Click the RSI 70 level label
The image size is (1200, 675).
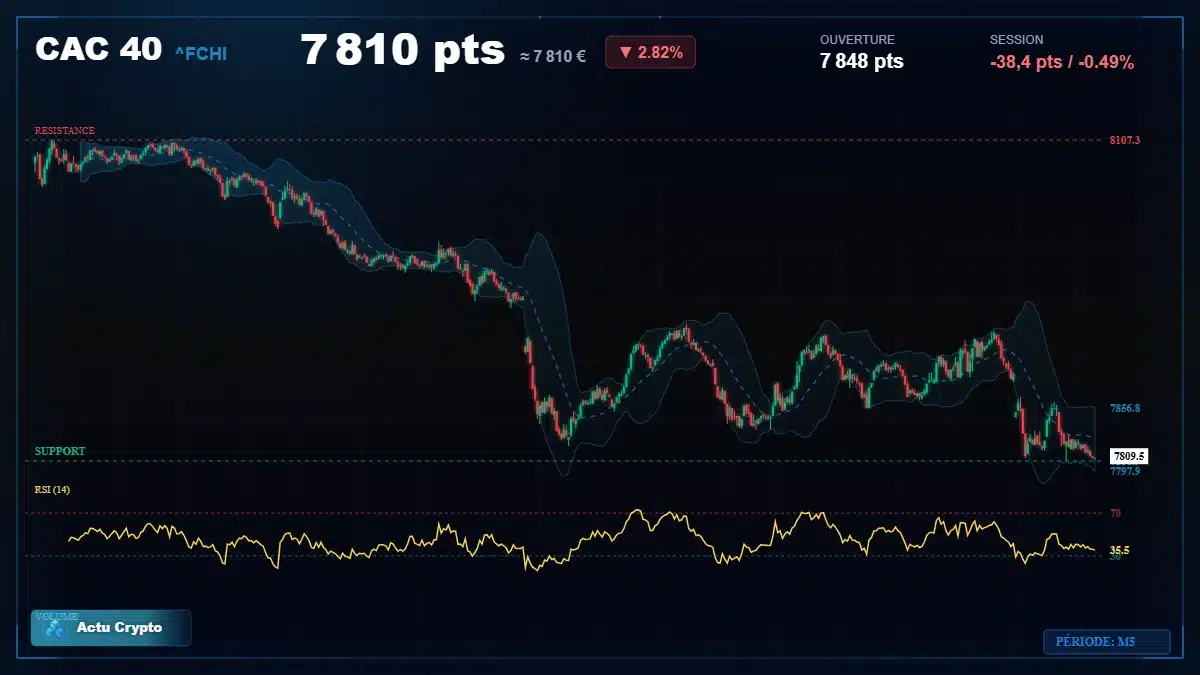click(x=1115, y=513)
